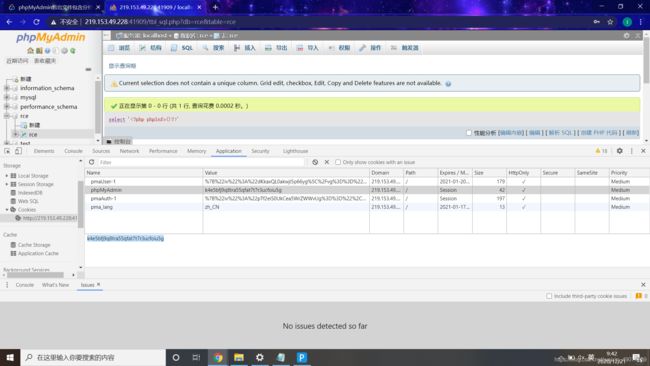Image resolution: width=650 pixels, height=366 pixels.
Task: Collapse the Cookies tree section
Action: point(7,210)
